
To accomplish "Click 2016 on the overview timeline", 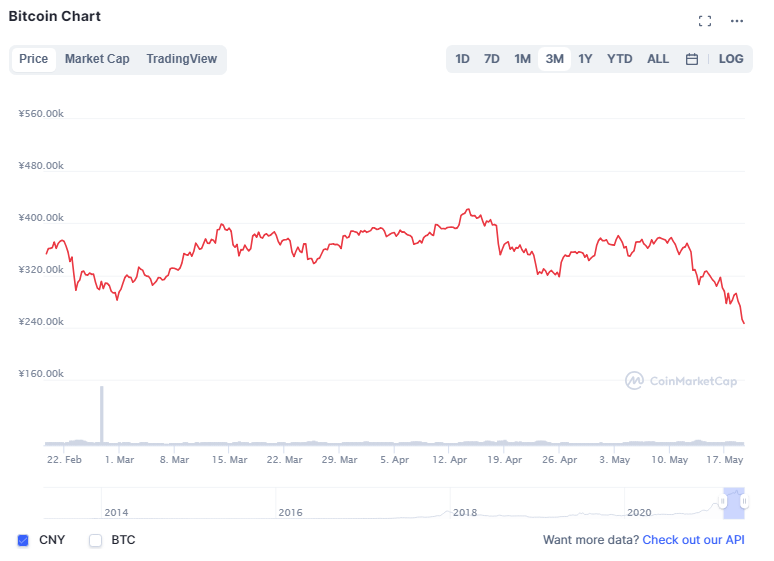I will [290, 512].
